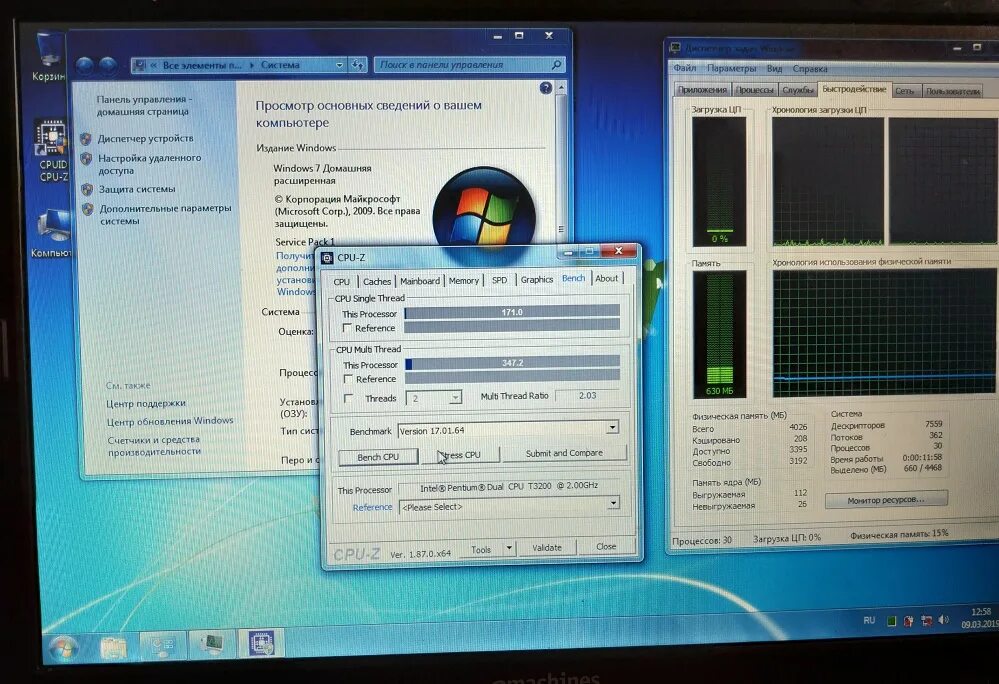The height and width of the screenshot is (684, 999).
Task: Expand the Tools dropdown arrow in CPU-Z
Action: tap(508, 548)
